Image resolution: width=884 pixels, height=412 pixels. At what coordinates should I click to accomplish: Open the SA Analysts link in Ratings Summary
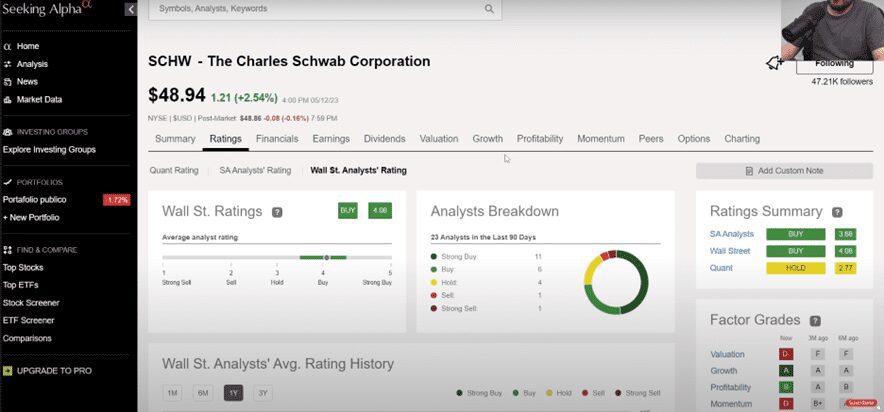pos(732,234)
